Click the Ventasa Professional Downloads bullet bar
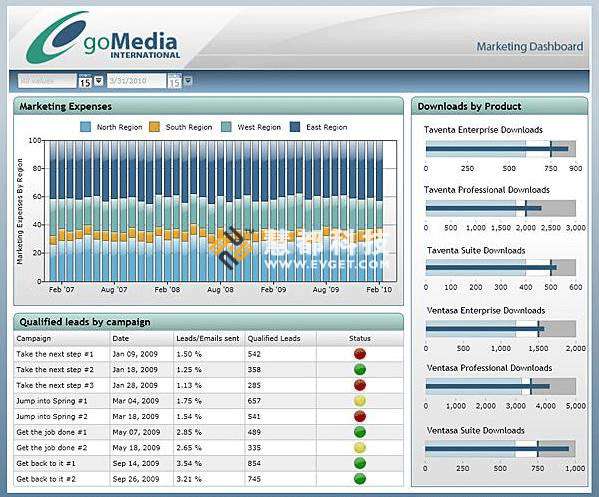599x497 pixels. 501,386
